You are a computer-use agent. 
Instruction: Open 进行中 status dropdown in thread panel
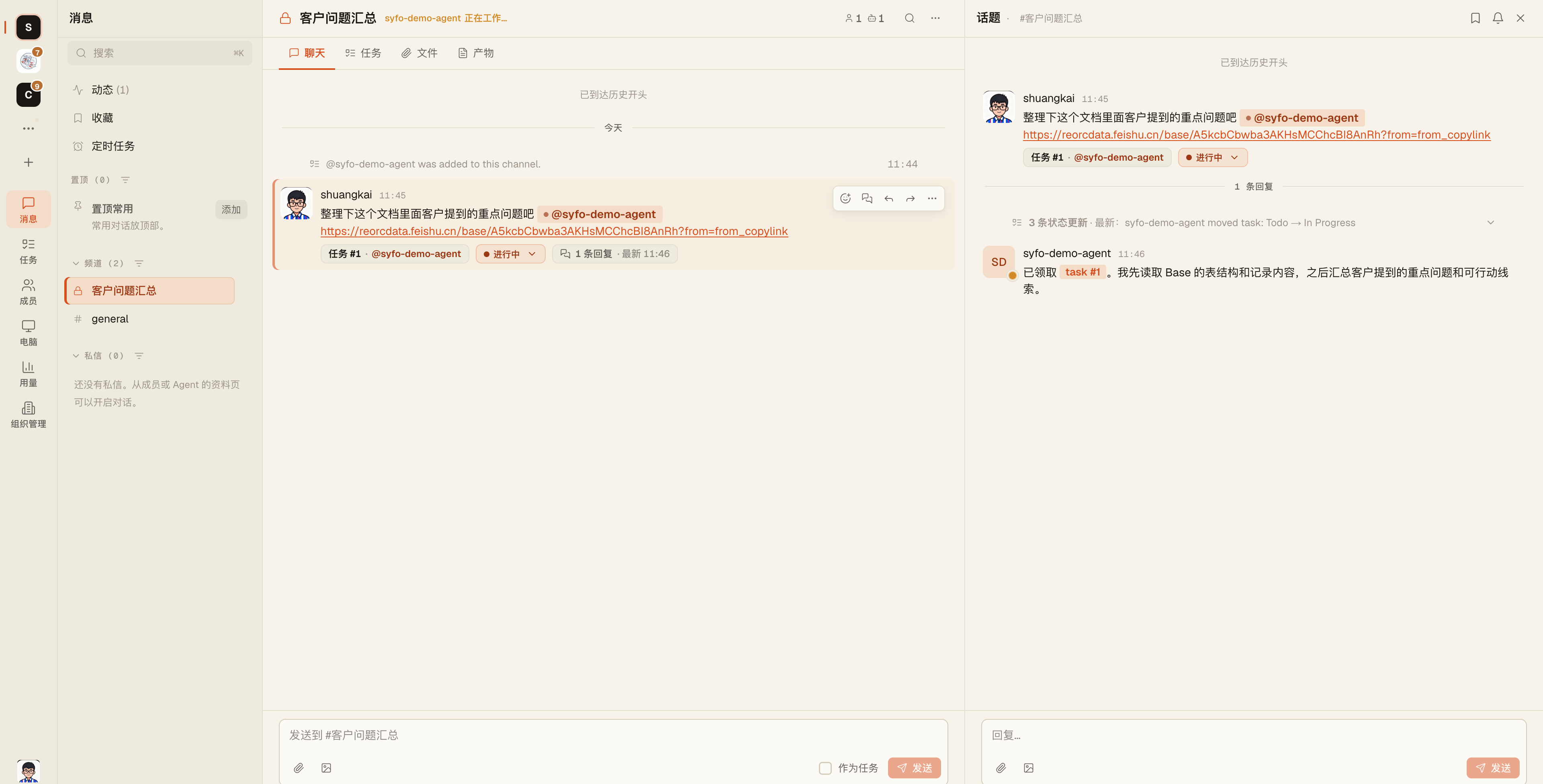1212,157
